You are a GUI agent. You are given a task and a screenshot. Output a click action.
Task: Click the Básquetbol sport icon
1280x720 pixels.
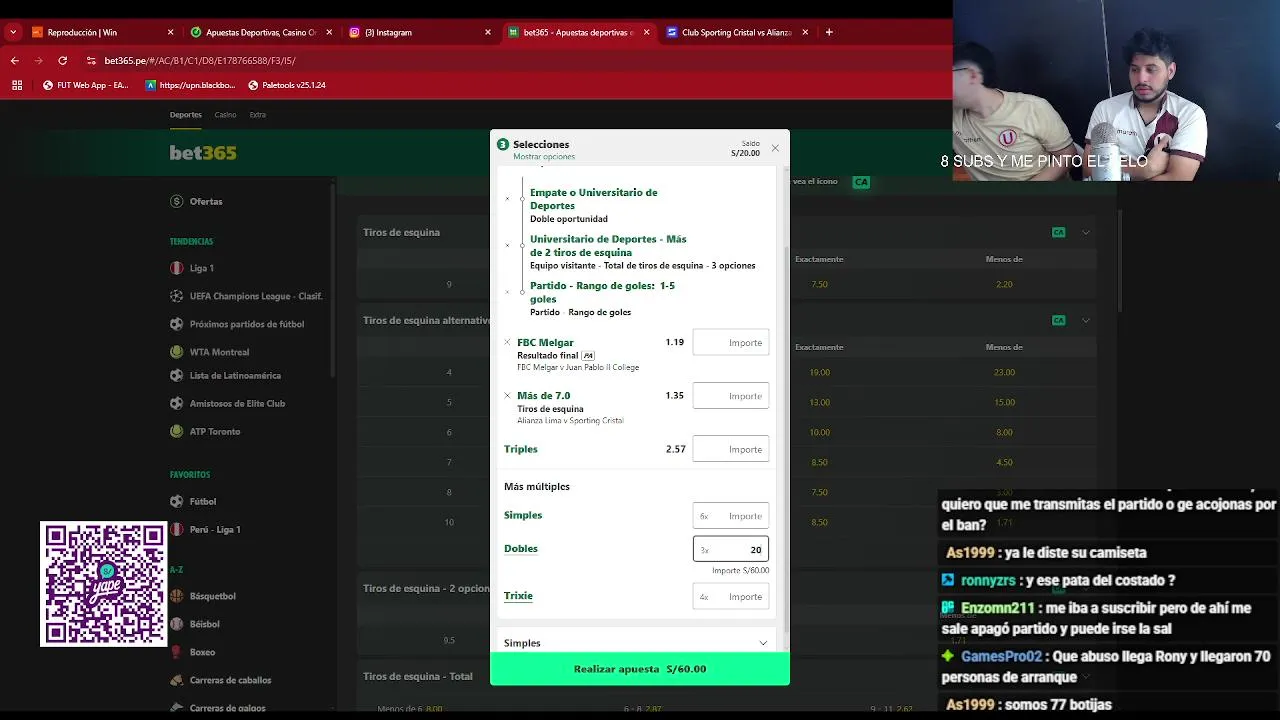(177, 596)
